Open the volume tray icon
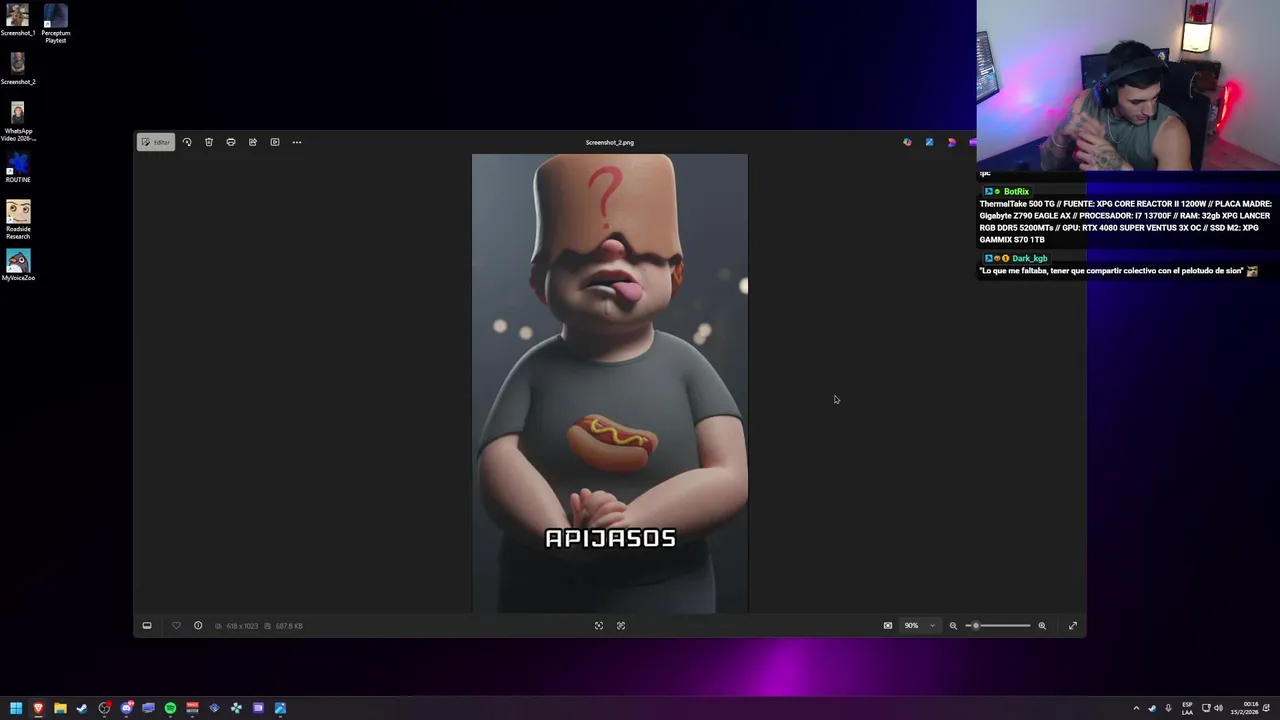 tap(1218, 708)
